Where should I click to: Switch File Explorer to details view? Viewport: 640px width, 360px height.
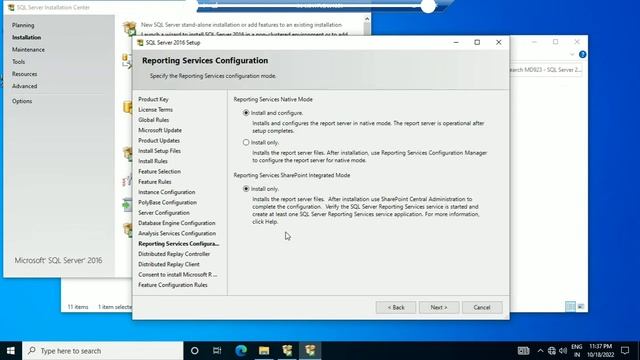pyautogui.click(x=571, y=306)
